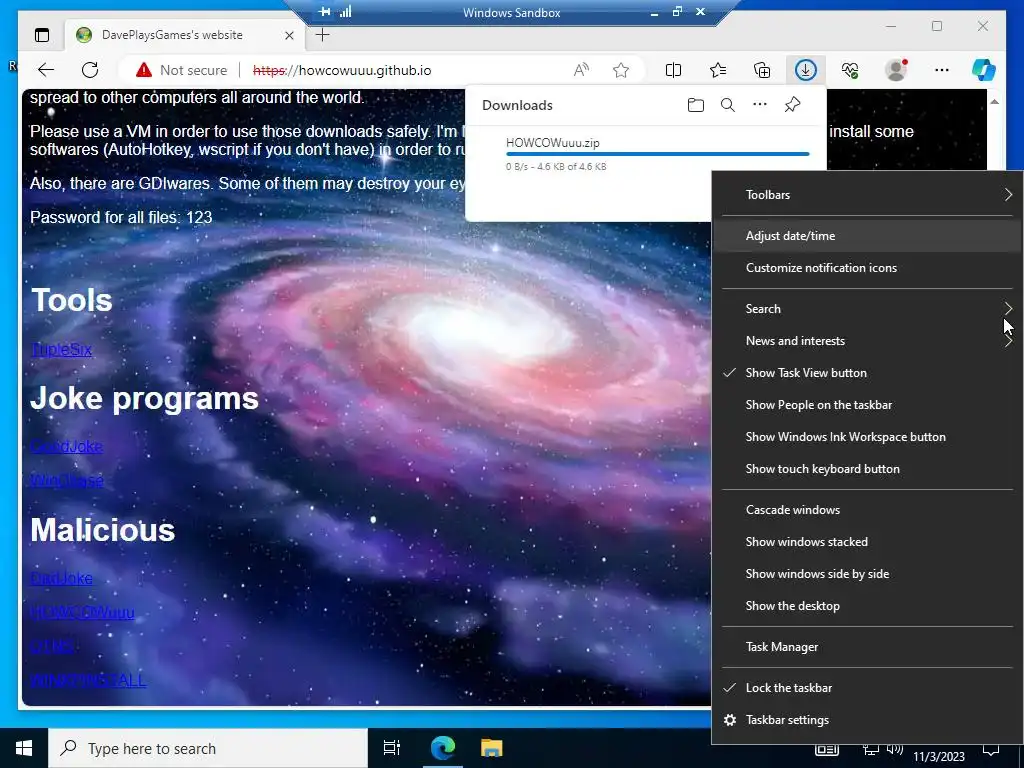Click the Task View taskbar icon

392,748
